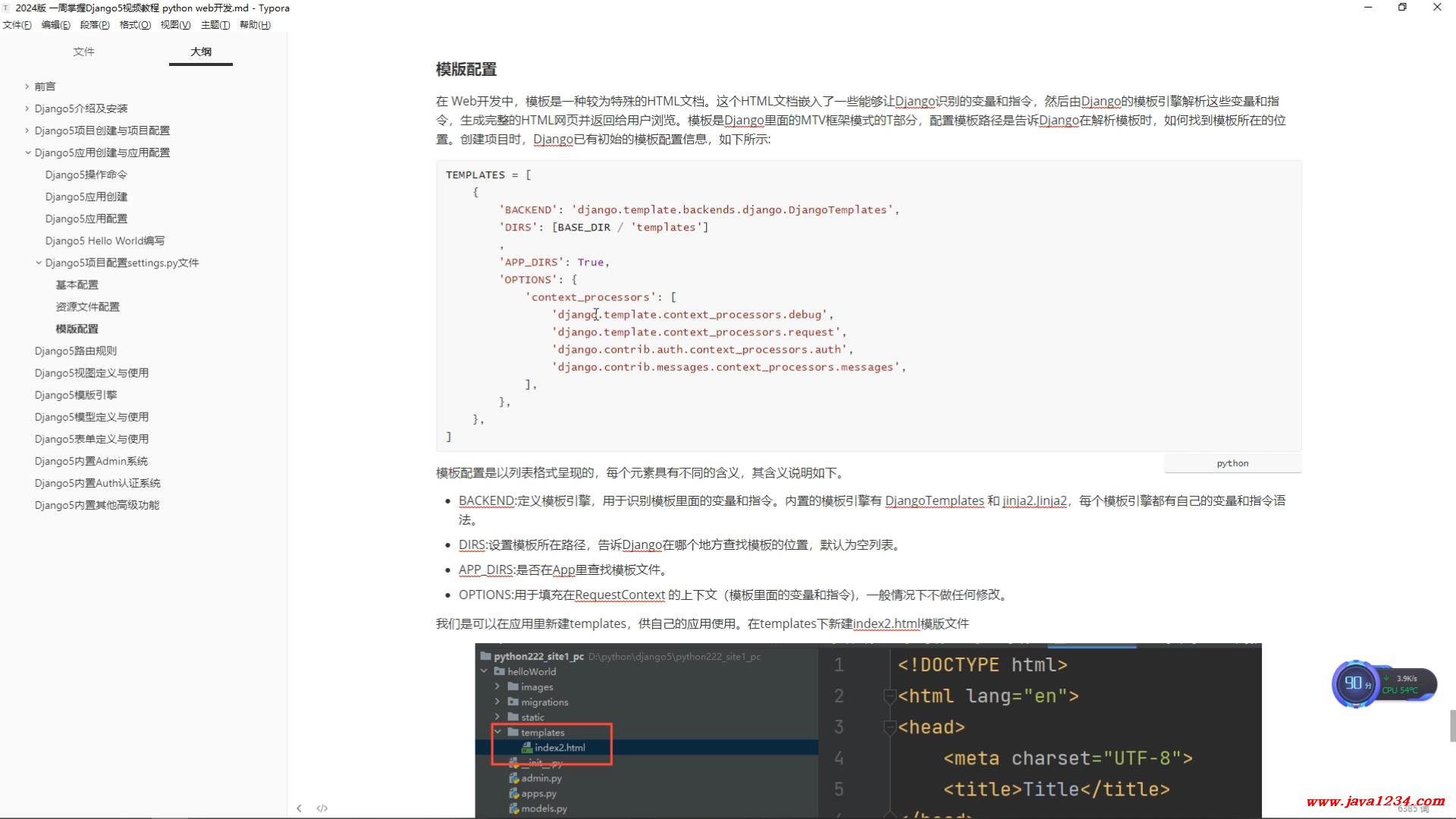Viewport: 1456px width, 819px height.
Task: Click DIRS bullet label
Action: pos(472,544)
